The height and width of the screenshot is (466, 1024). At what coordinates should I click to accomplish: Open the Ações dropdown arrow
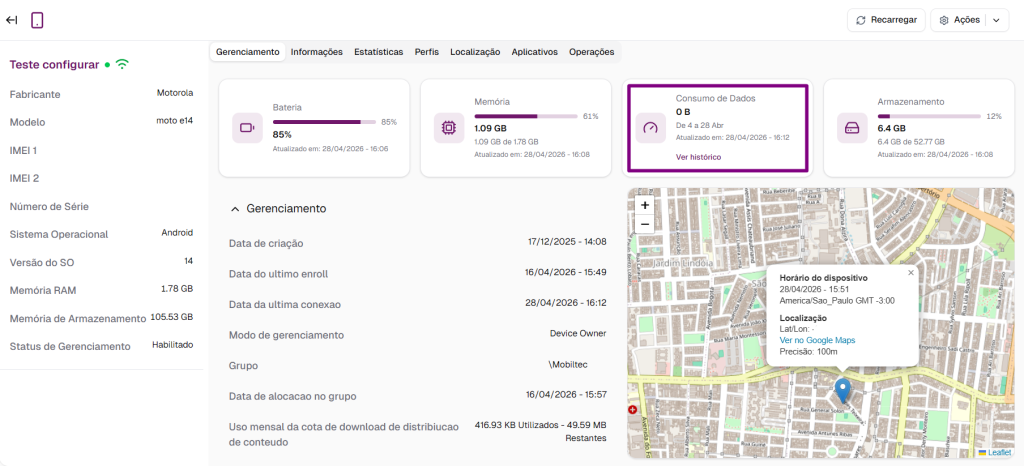tap(996, 20)
